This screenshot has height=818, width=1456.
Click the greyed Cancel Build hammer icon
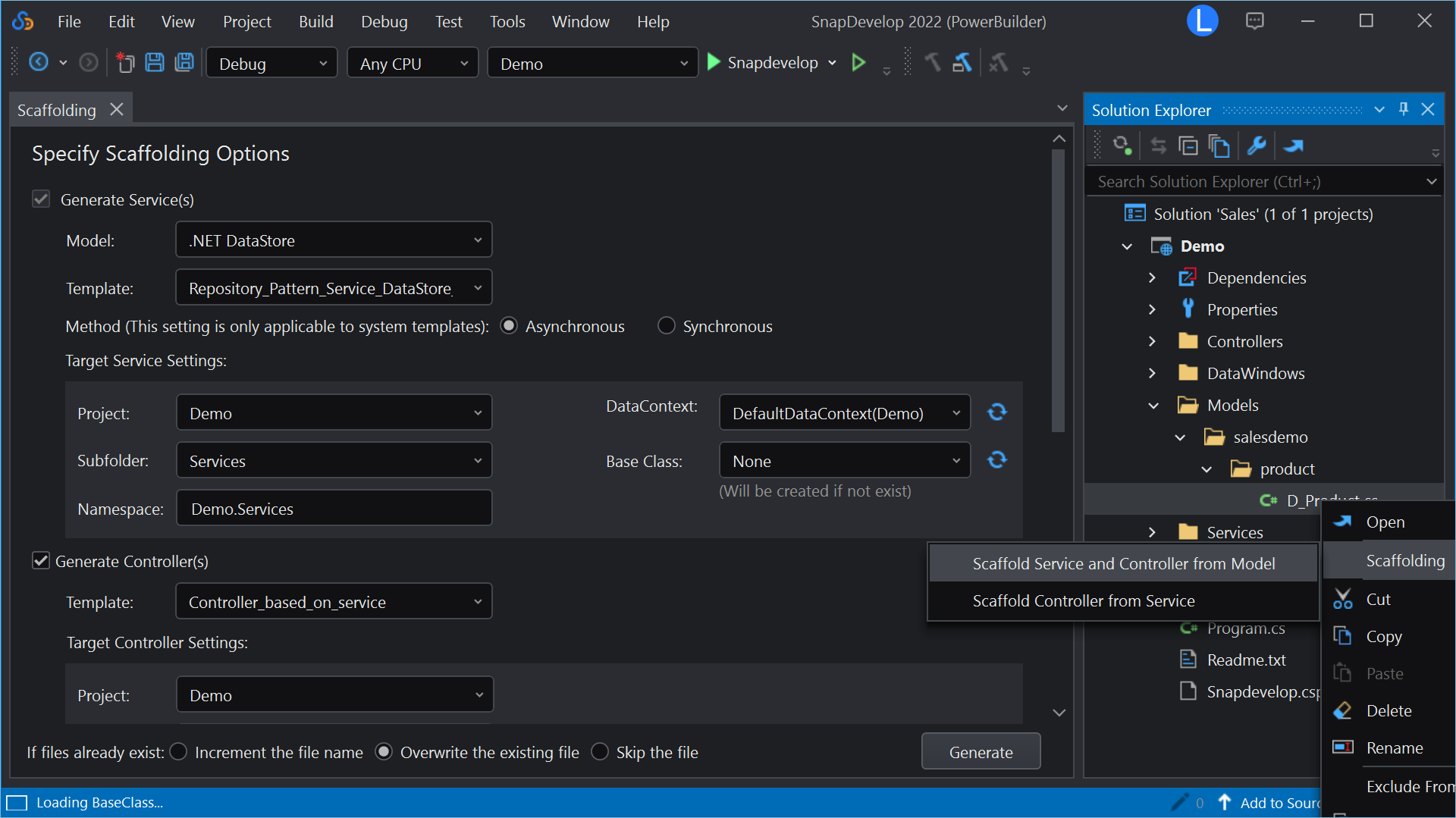pyautogui.click(x=999, y=62)
